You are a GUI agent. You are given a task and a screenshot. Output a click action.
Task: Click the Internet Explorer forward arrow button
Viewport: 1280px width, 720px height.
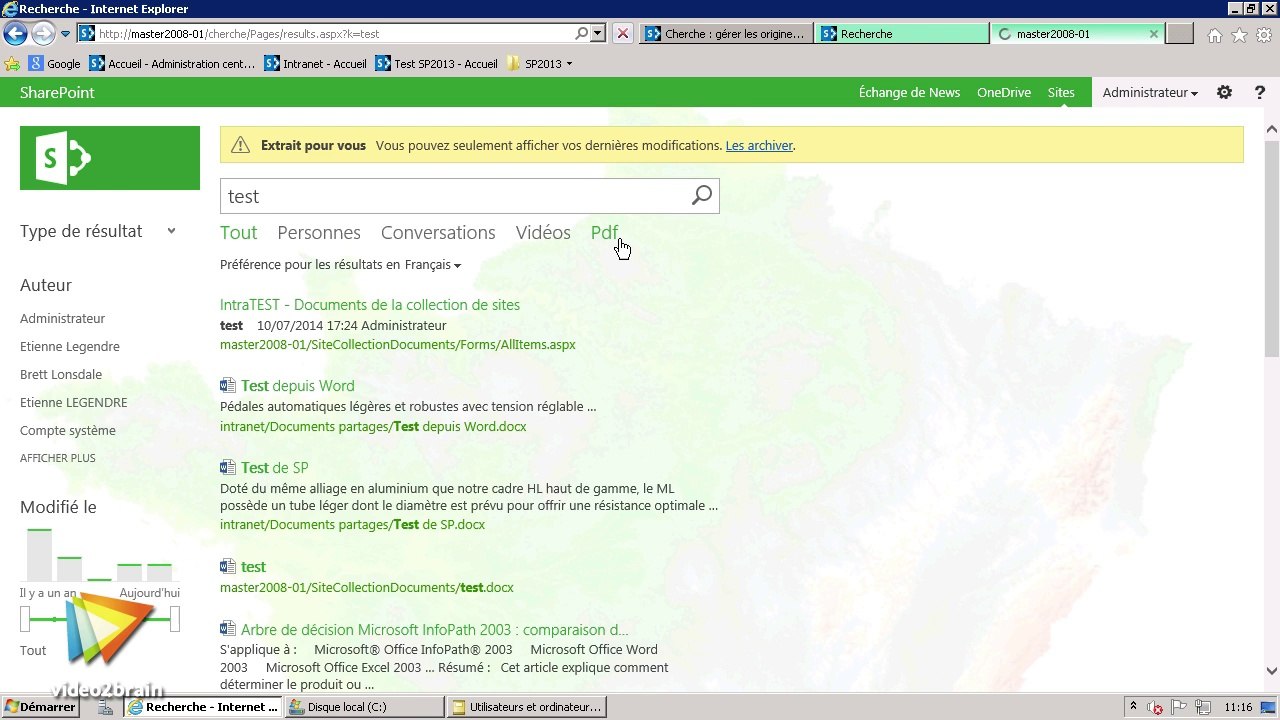(43, 34)
